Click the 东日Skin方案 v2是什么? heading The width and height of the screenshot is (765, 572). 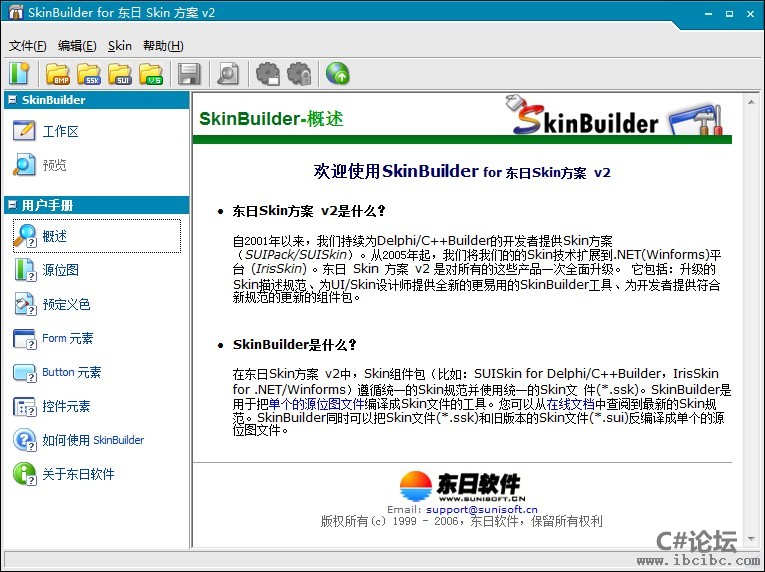(309, 211)
